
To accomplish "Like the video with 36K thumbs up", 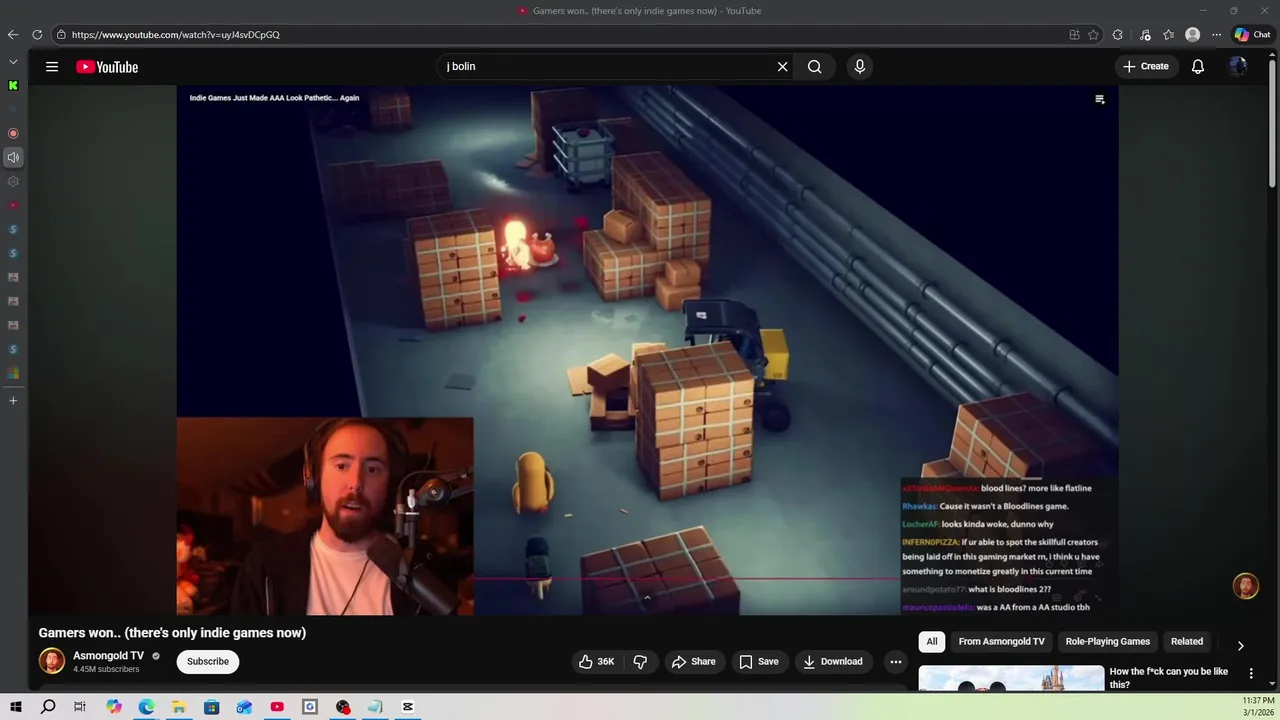I will (596, 661).
